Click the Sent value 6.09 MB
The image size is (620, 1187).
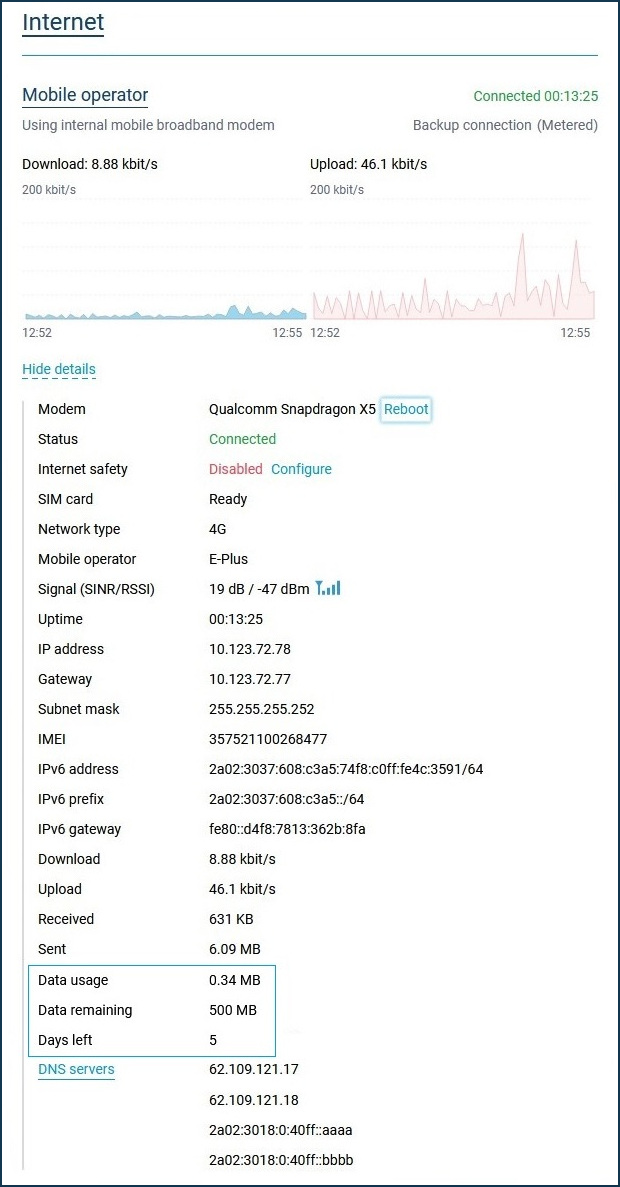click(x=235, y=949)
